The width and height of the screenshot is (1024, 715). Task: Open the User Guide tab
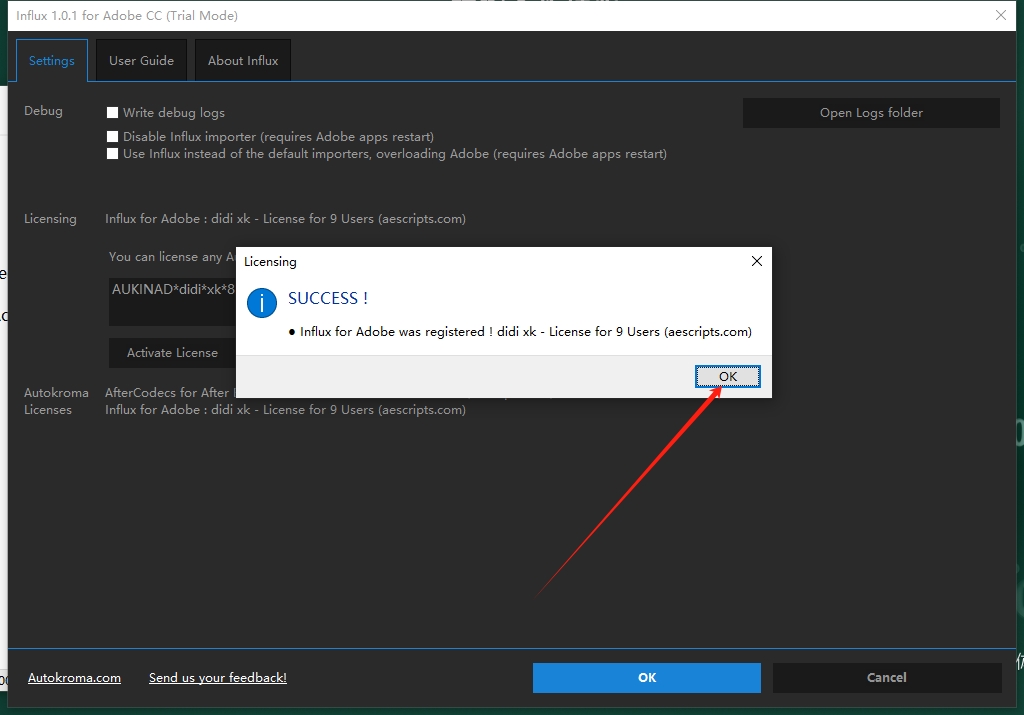(x=141, y=61)
